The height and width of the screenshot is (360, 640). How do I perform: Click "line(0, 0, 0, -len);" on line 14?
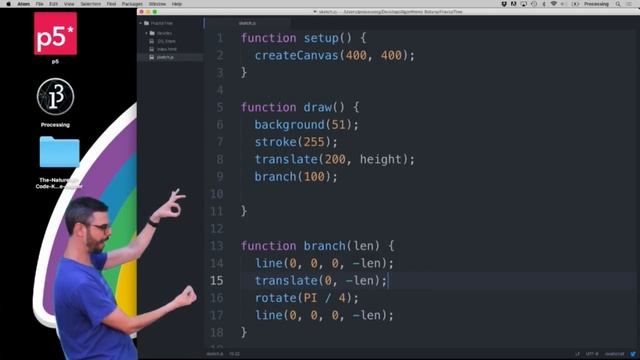324,263
